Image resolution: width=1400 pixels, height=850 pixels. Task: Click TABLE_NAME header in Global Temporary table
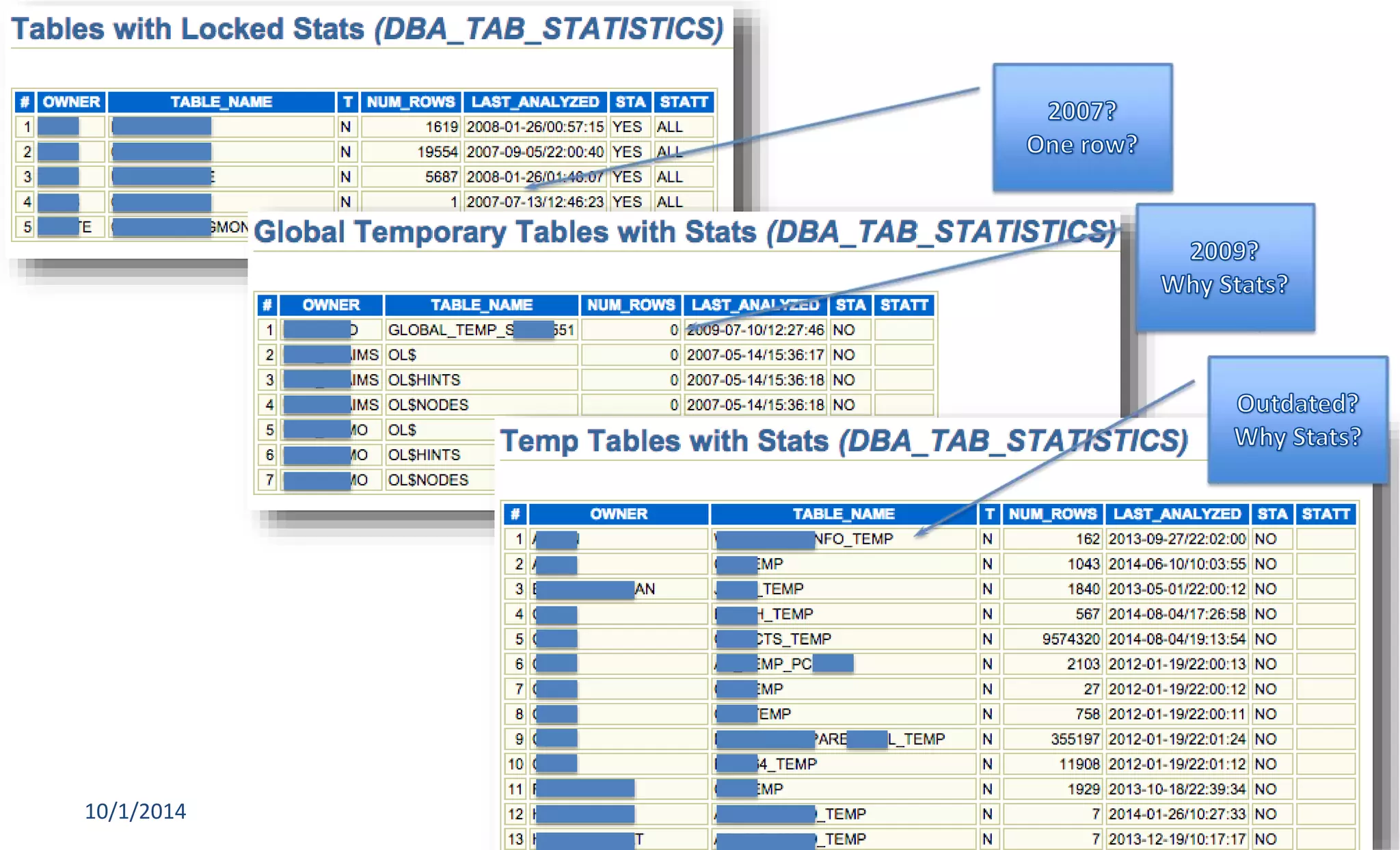tap(481, 305)
